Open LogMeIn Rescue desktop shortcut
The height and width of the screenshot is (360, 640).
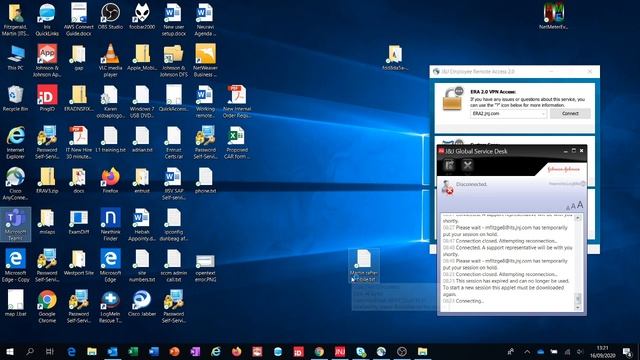point(110,306)
